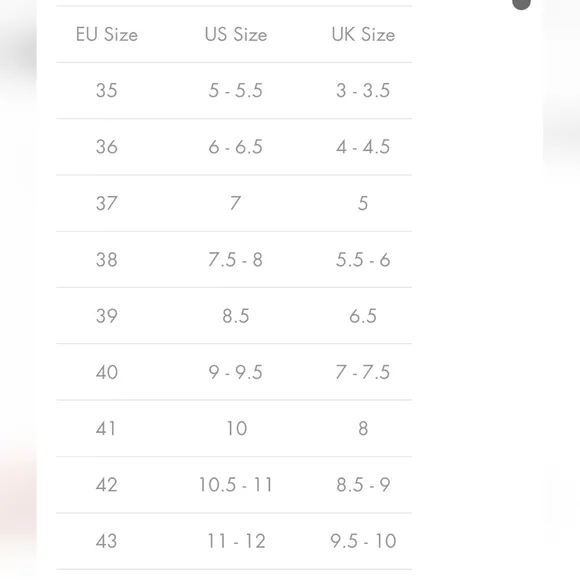Click UK size 5.5 - 6 cell

point(363,260)
